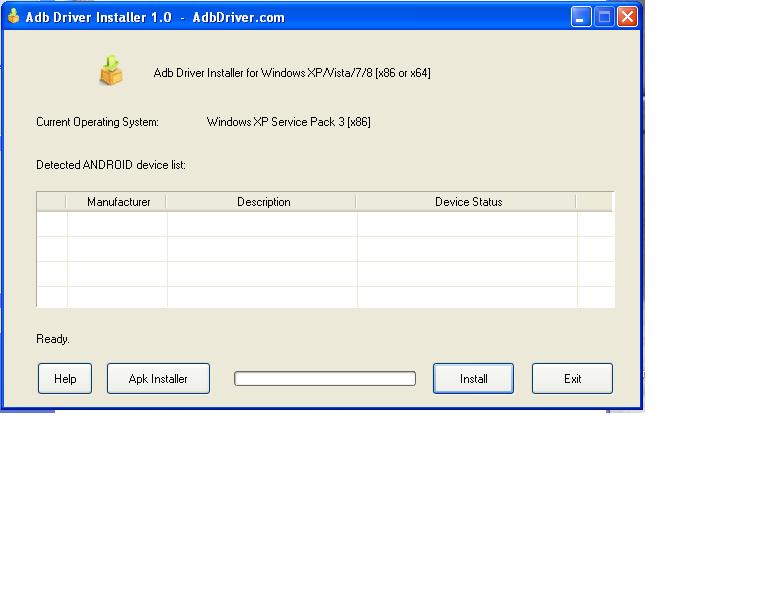
Task: Click the "Current Operating System:" label
Action: pyautogui.click(x=97, y=122)
